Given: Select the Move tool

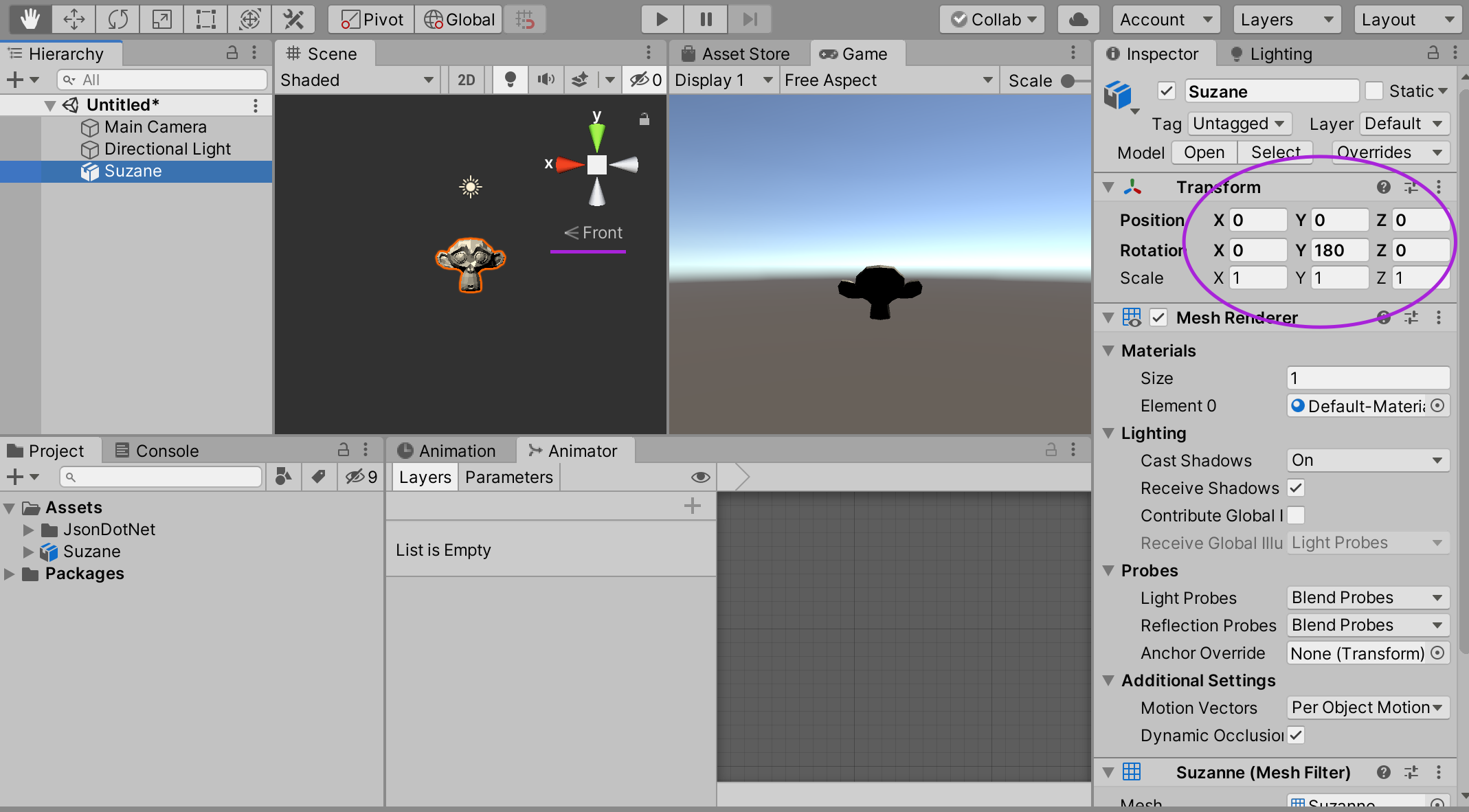Looking at the screenshot, I should (73, 19).
